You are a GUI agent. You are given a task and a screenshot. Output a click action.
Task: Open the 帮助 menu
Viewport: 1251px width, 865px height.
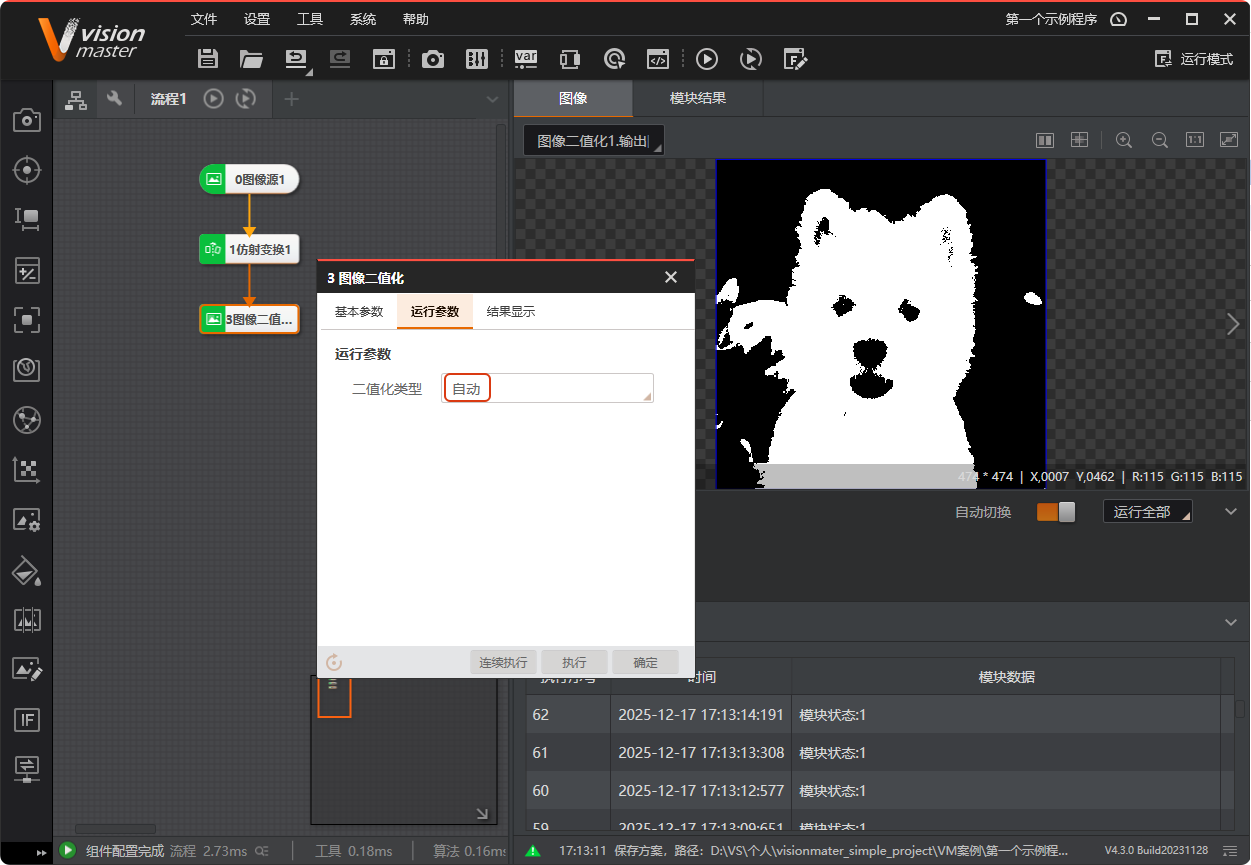[416, 19]
